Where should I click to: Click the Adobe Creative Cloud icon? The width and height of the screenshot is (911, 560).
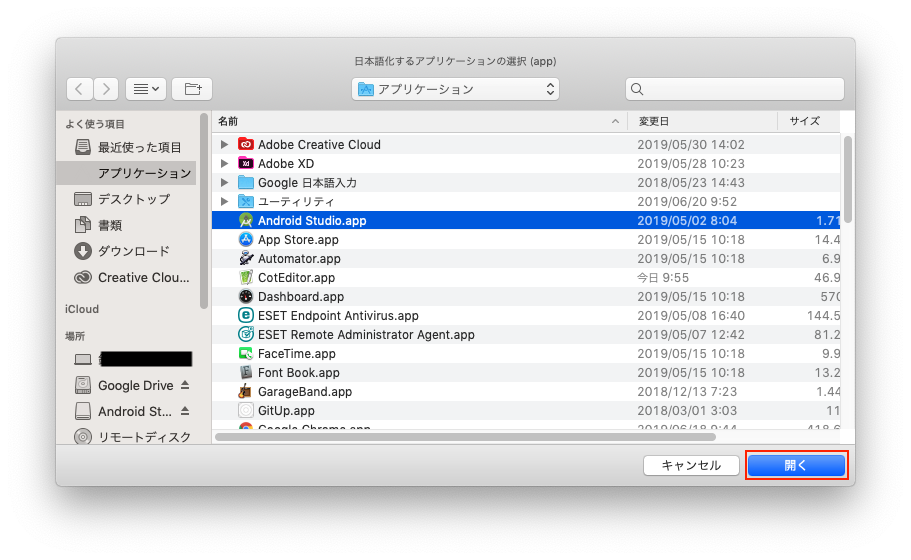(246, 144)
